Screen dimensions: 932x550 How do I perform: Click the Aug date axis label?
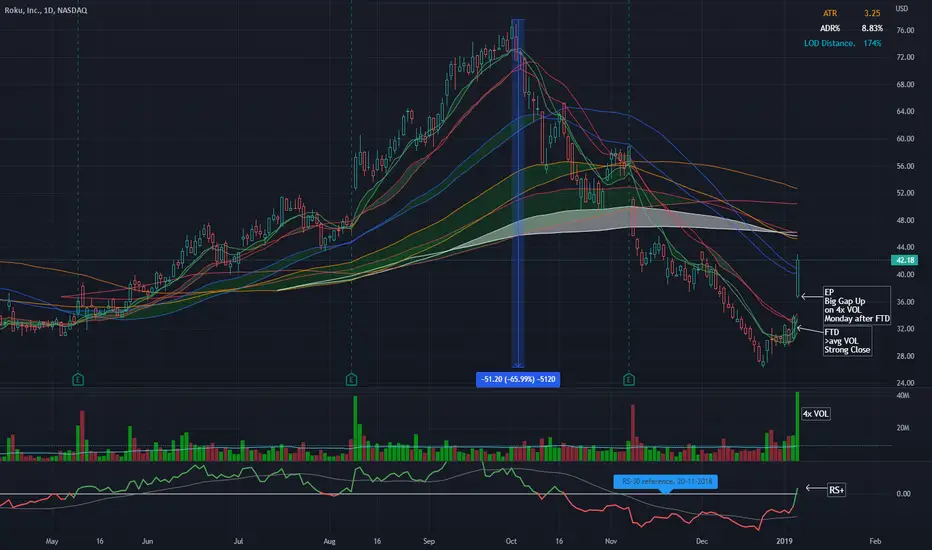pyautogui.click(x=329, y=541)
